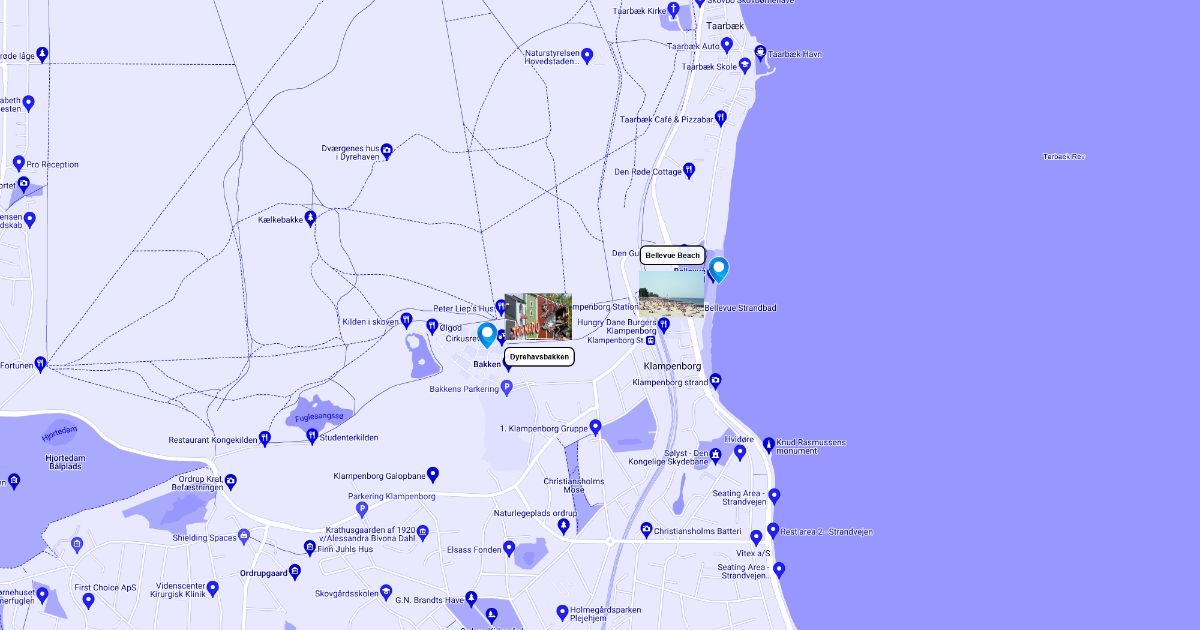Click the Ølgod restaurant pin

[x=432, y=327]
